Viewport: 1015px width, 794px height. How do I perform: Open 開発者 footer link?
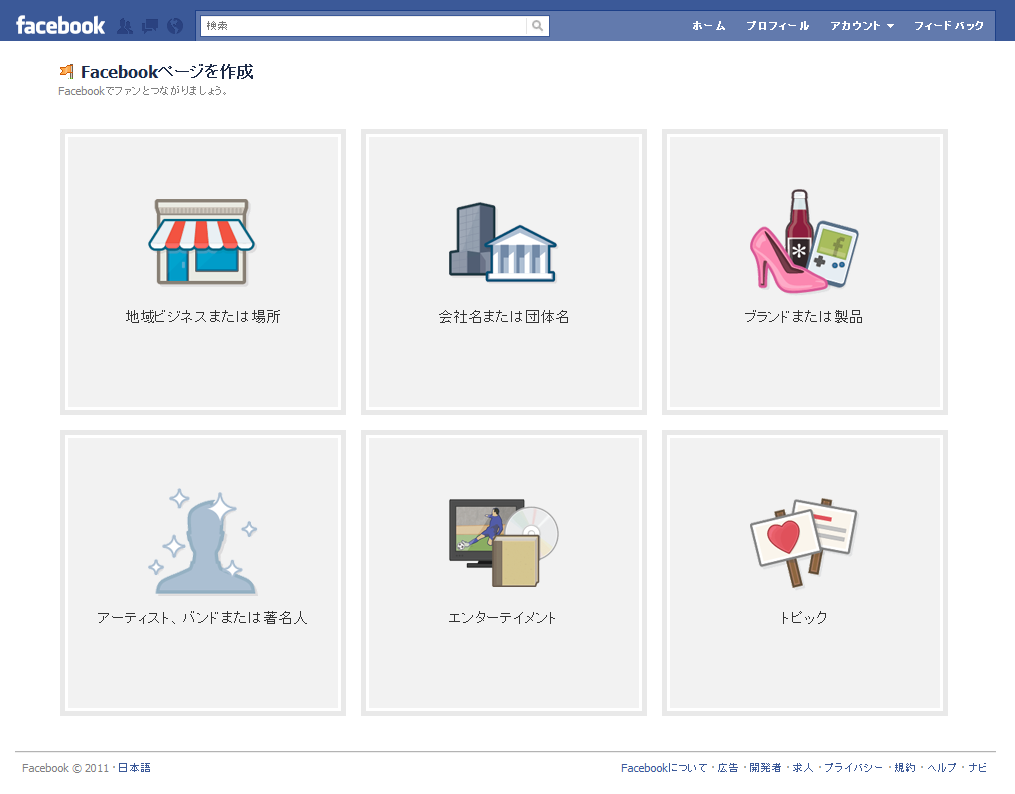click(x=765, y=768)
